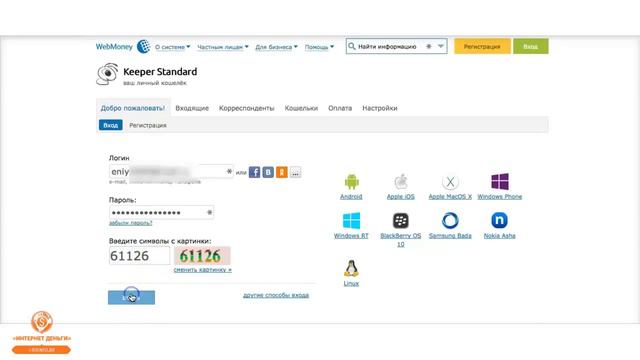Open the Регистрация sub-tab
Screen dimensions: 640x360
[148, 125]
